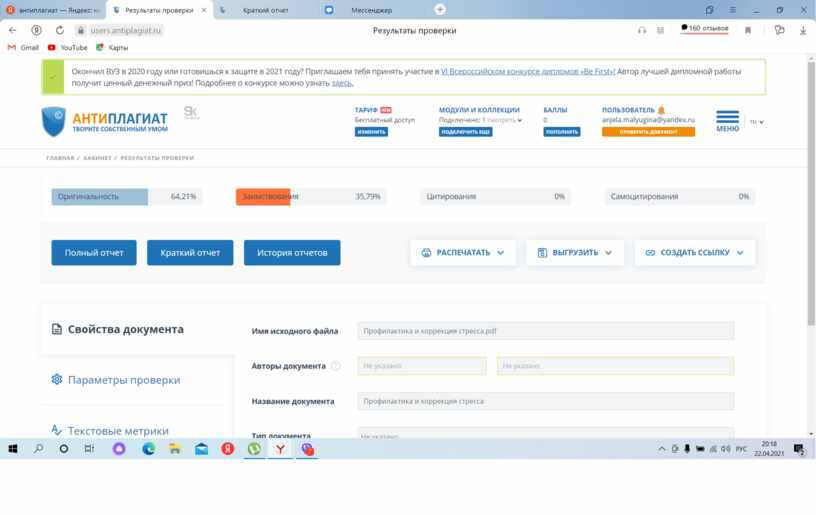The height and width of the screenshot is (515, 816).
Task: Open the language selector dropdown
Action: pos(757,122)
